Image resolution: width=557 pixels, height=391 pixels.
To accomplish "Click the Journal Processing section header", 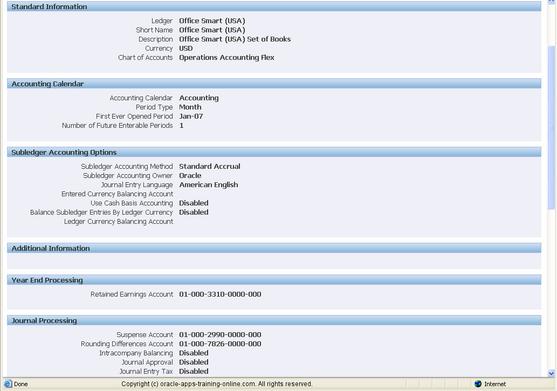I will [x=274, y=320].
